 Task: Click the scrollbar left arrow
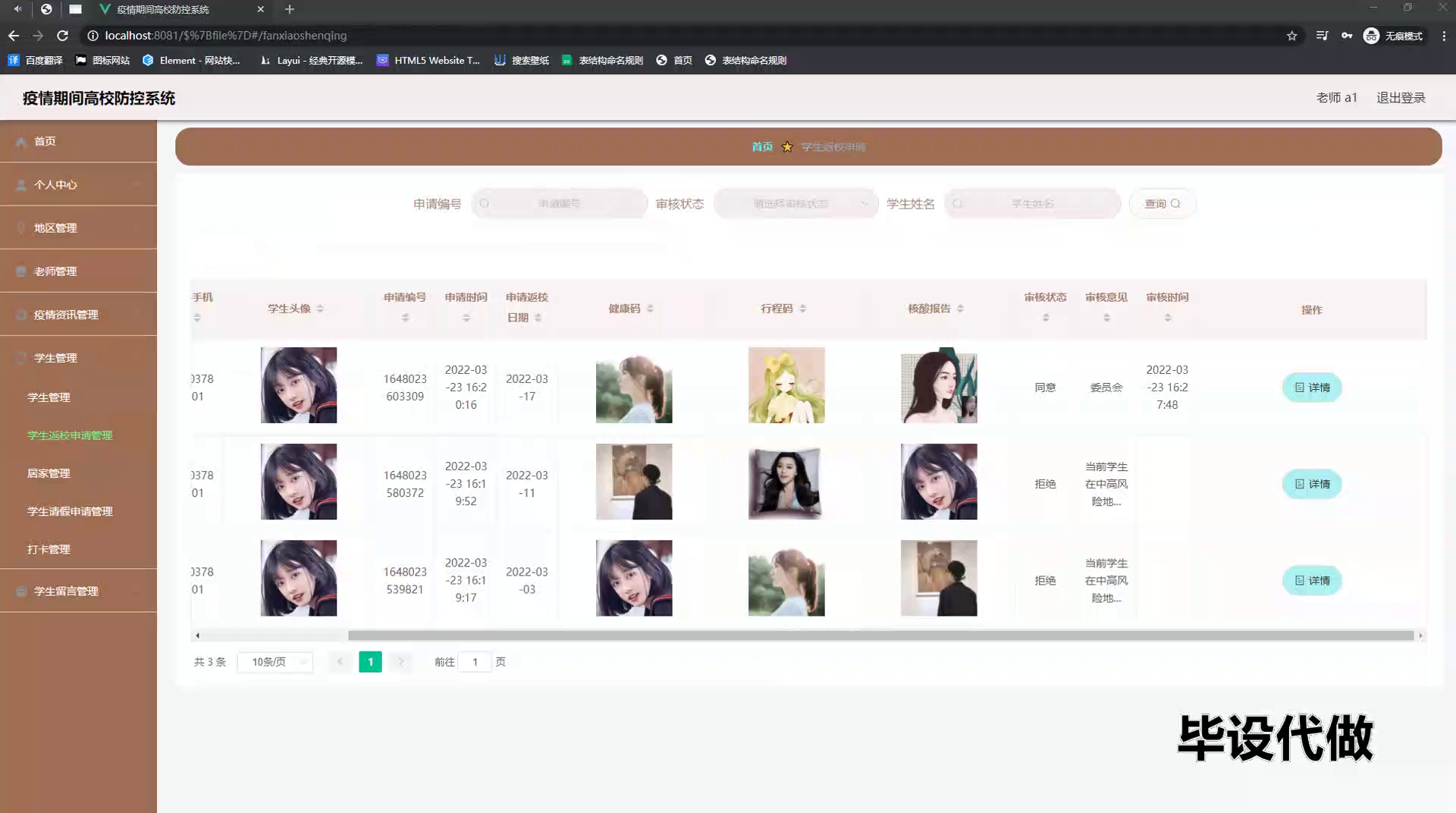[x=197, y=636]
